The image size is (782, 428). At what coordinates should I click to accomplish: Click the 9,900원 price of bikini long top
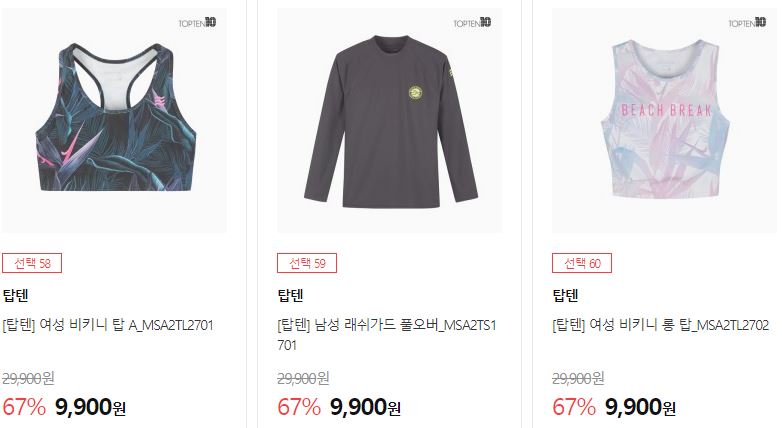point(640,407)
